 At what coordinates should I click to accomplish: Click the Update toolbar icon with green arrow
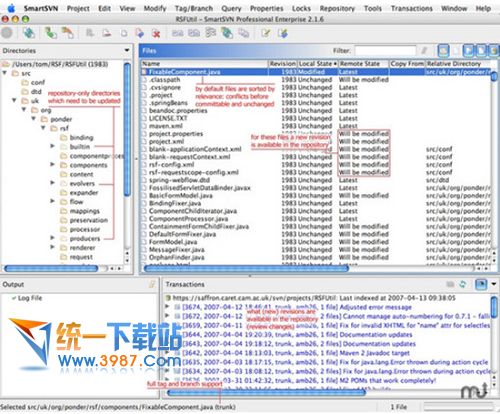(x=51, y=33)
